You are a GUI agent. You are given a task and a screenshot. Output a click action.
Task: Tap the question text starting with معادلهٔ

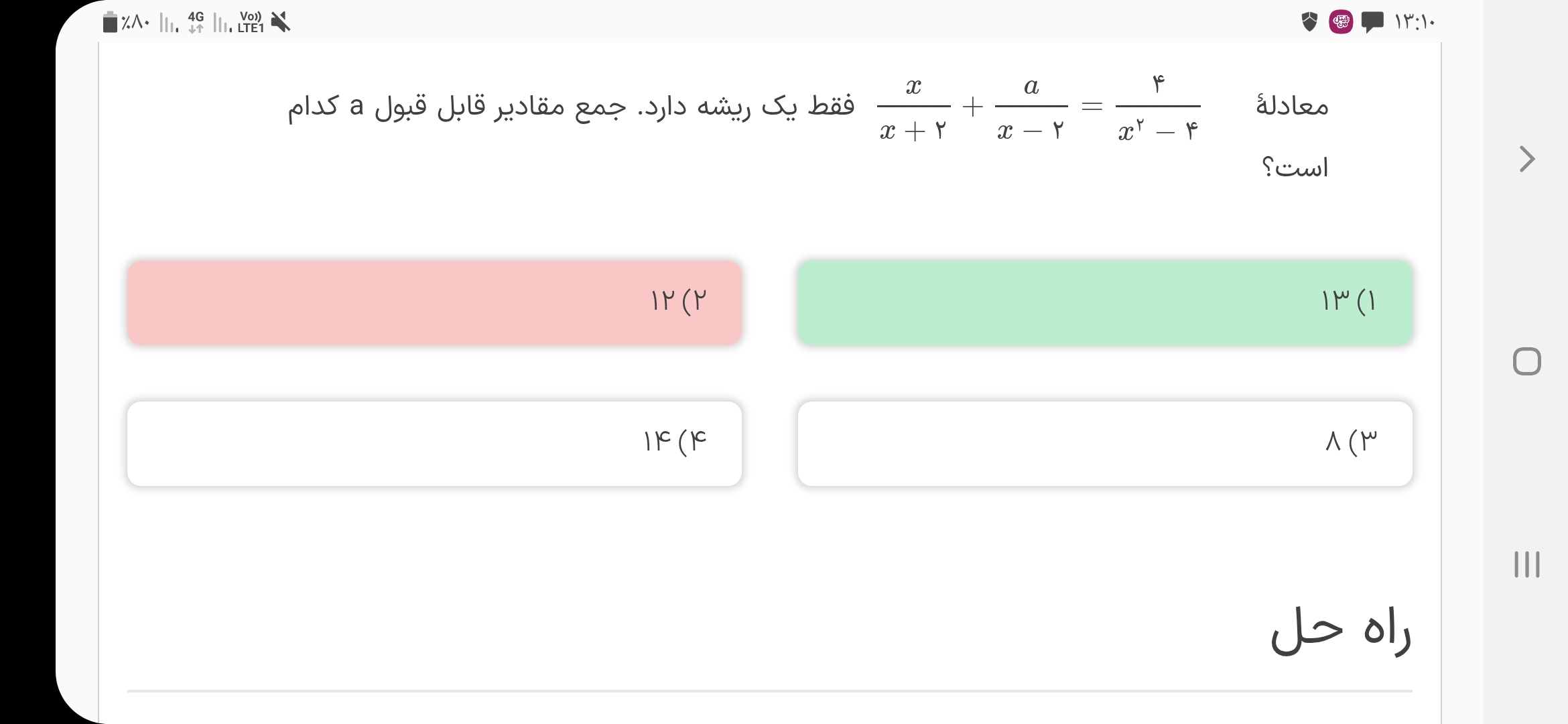click(x=1291, y=107)
